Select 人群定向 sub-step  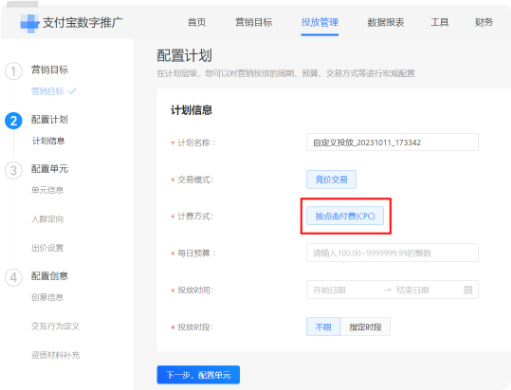coord(47,219)
